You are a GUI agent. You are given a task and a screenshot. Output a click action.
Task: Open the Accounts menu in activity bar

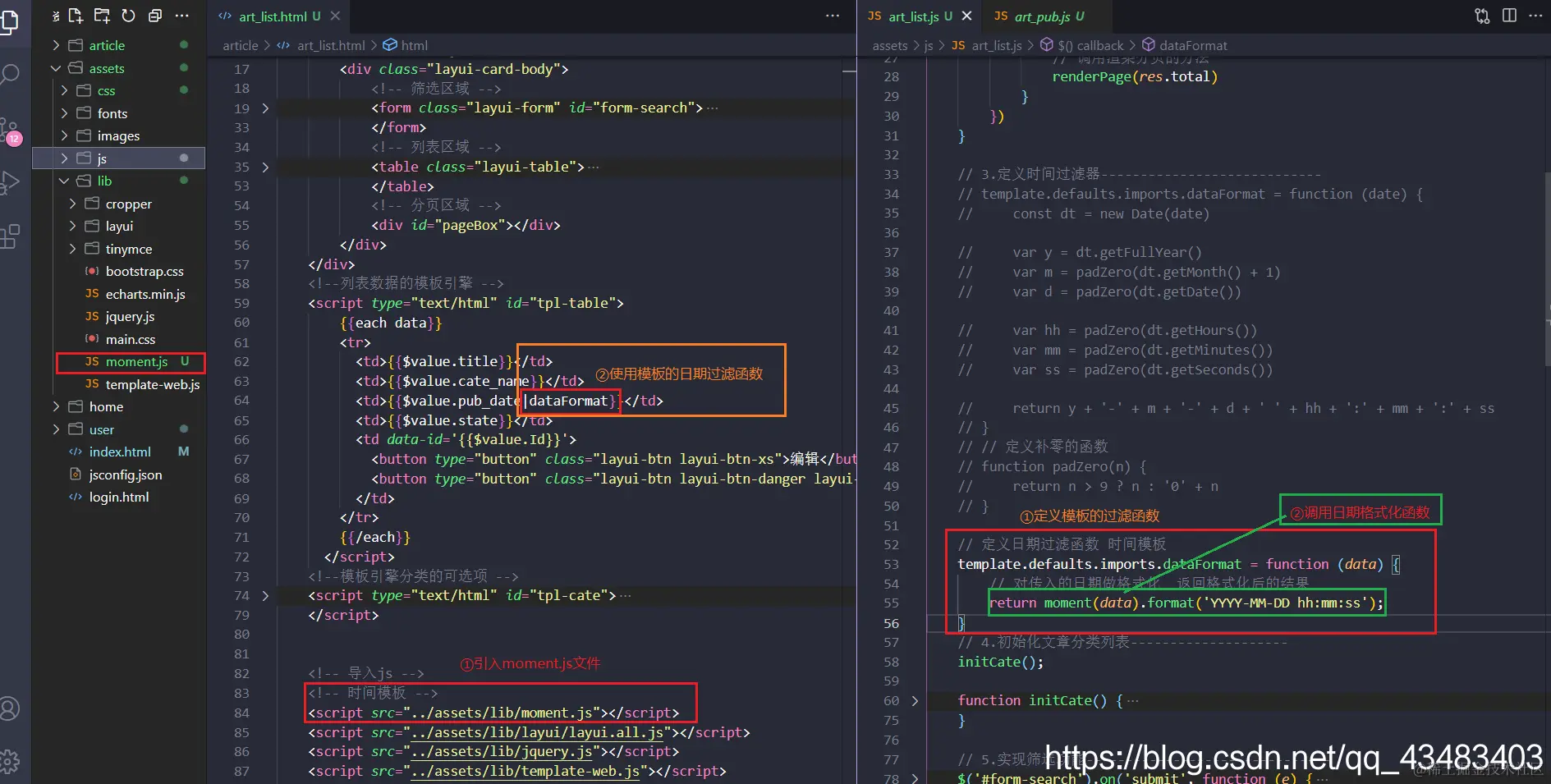coord(10,708)
